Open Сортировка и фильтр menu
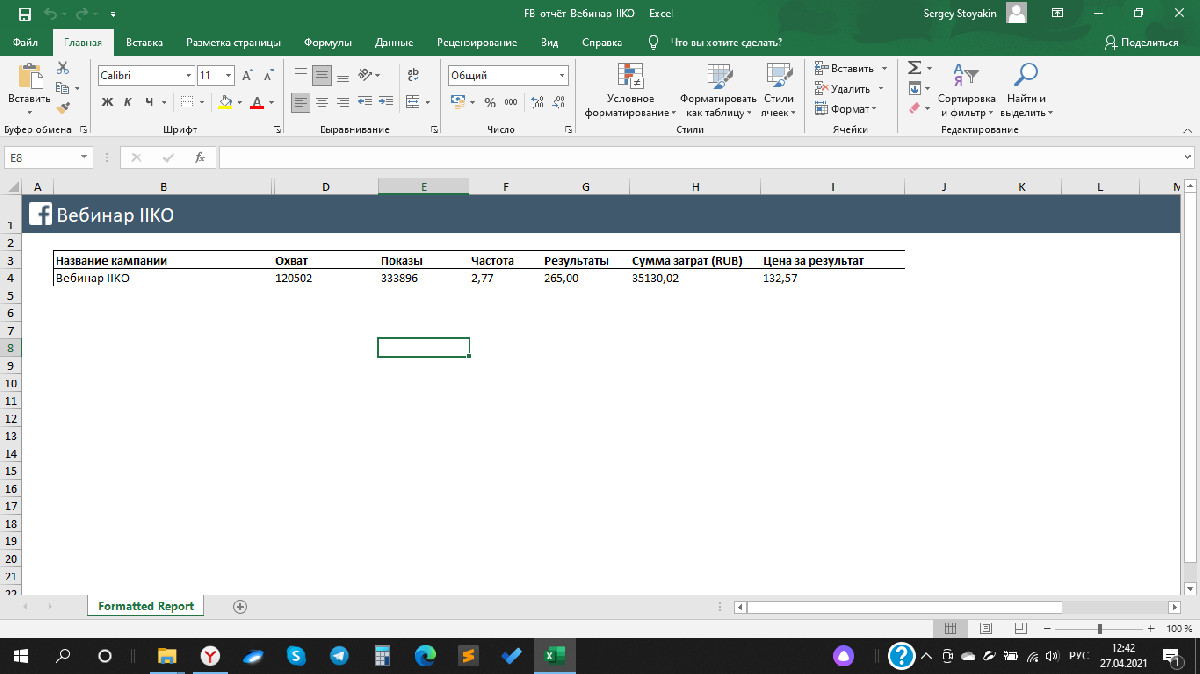 (967, 91)
